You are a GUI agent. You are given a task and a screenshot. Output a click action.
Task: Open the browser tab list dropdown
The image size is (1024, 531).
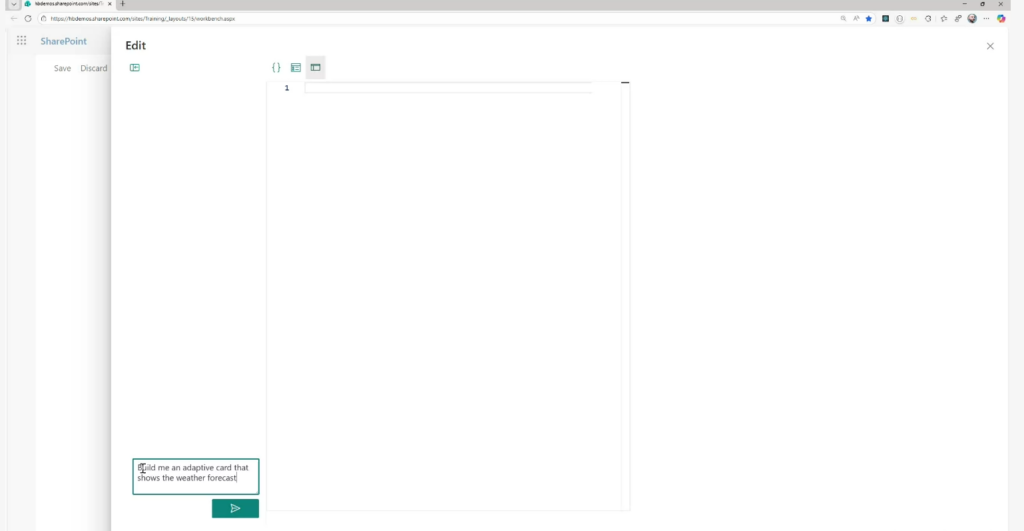pos(13,4)
